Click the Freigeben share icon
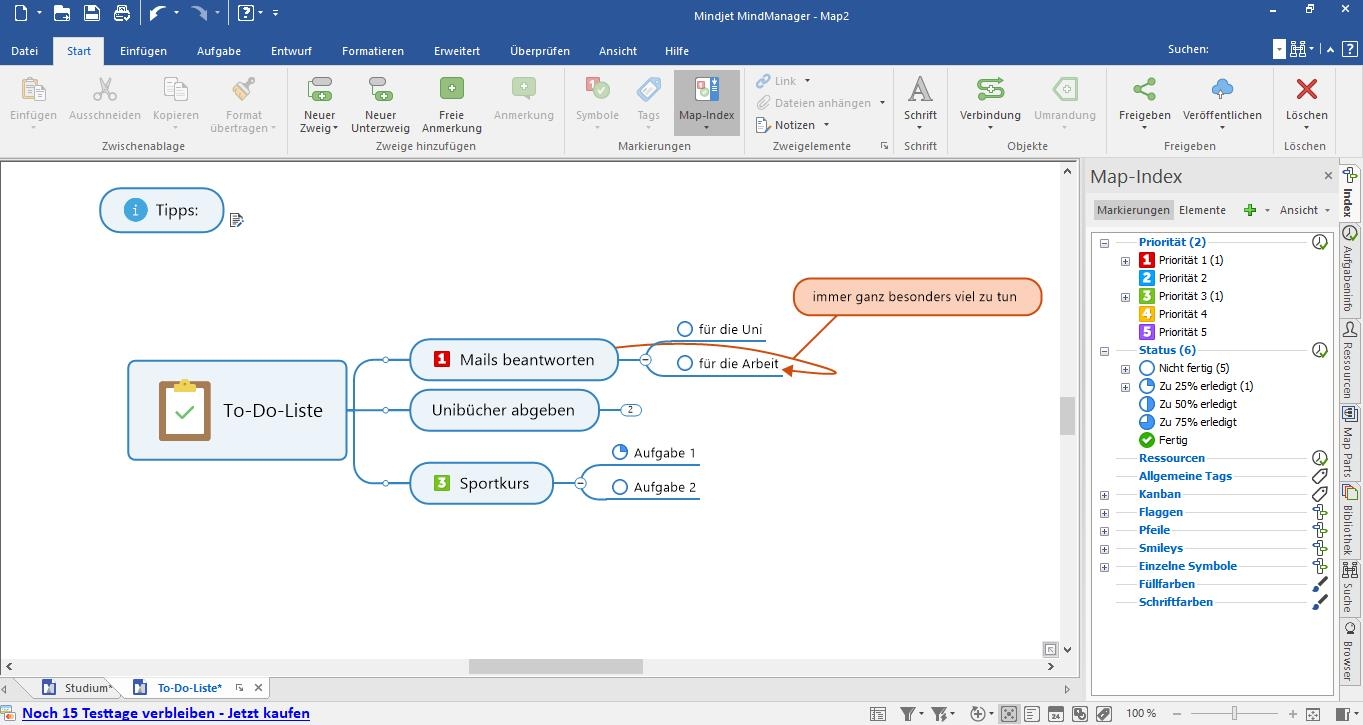Screen dimensions: 1363x725 (1144, 90)
